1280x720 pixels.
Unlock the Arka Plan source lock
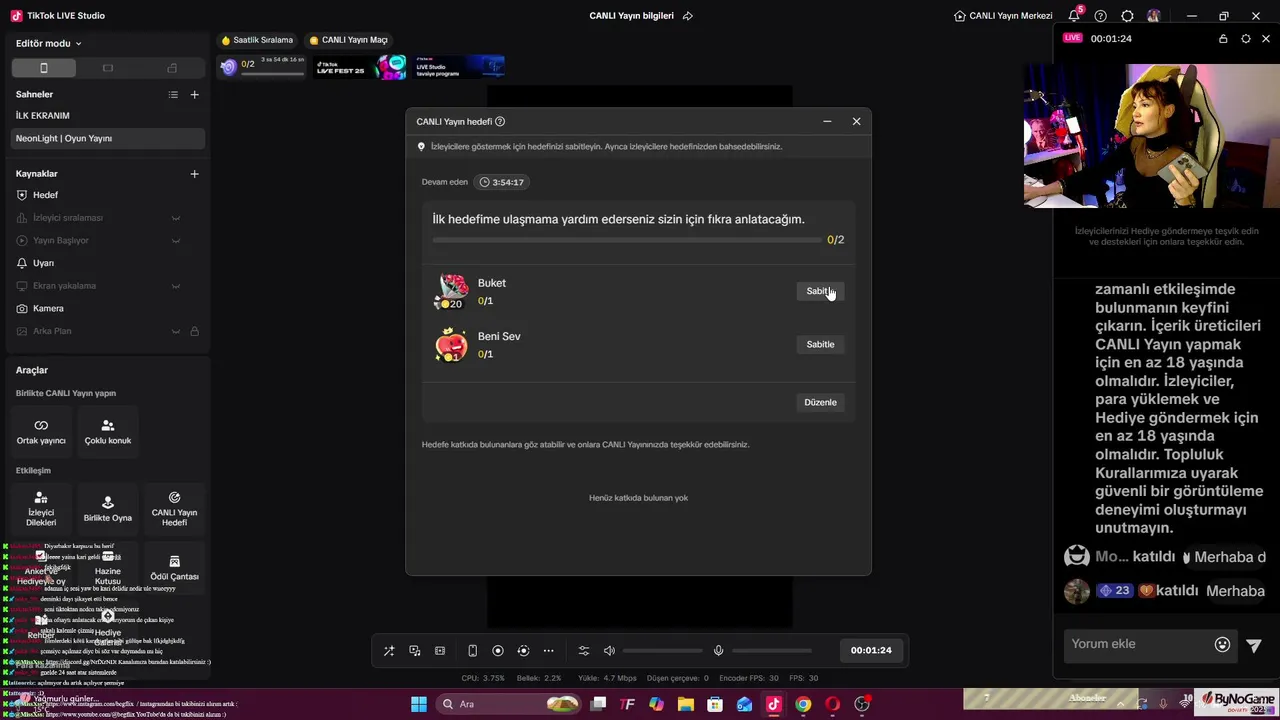tap(194, 331)
